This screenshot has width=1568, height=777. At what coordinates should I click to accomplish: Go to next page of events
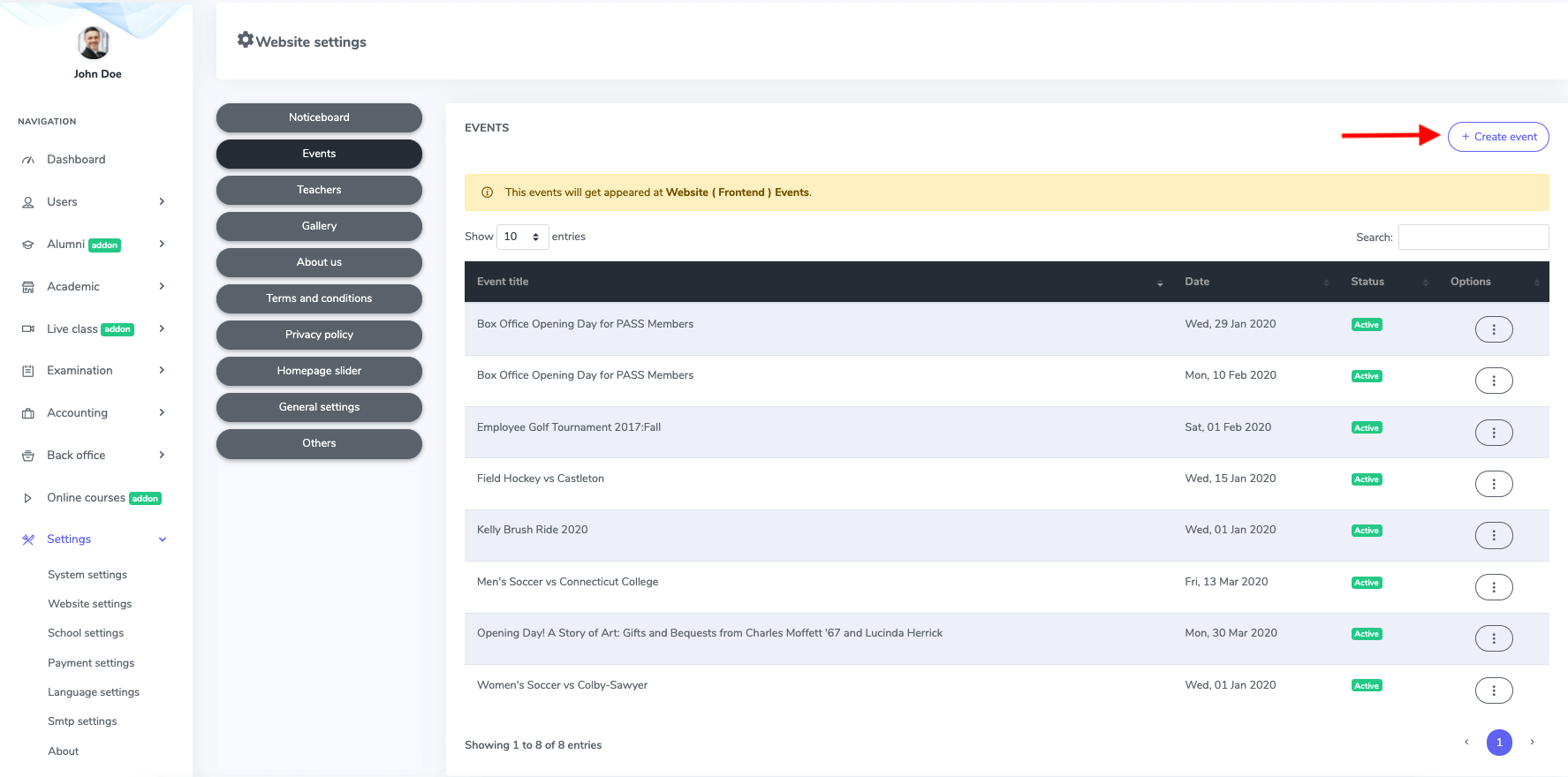coord(1532,743)
